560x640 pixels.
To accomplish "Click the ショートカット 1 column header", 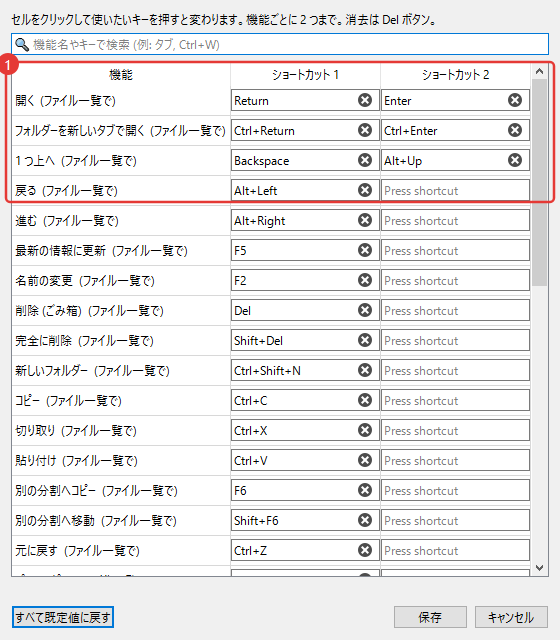I will 305,75.
